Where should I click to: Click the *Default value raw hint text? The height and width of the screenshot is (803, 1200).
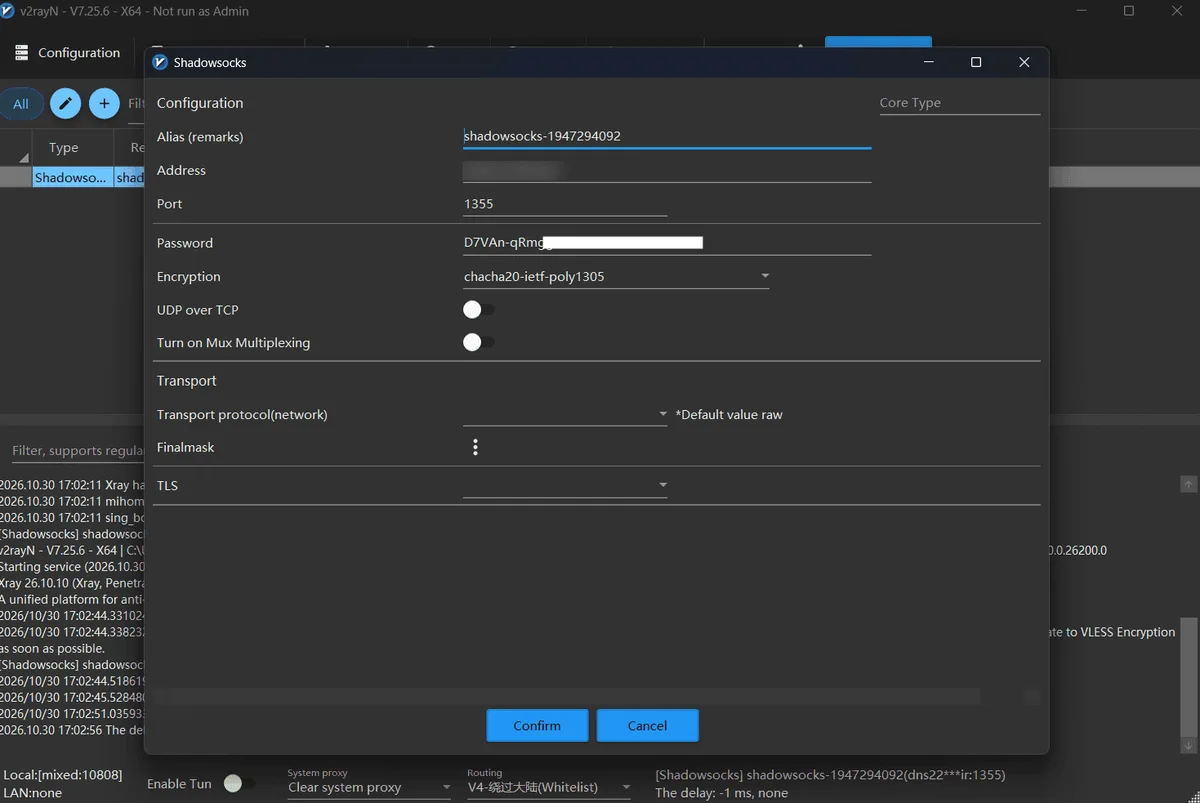pos(729,415)
